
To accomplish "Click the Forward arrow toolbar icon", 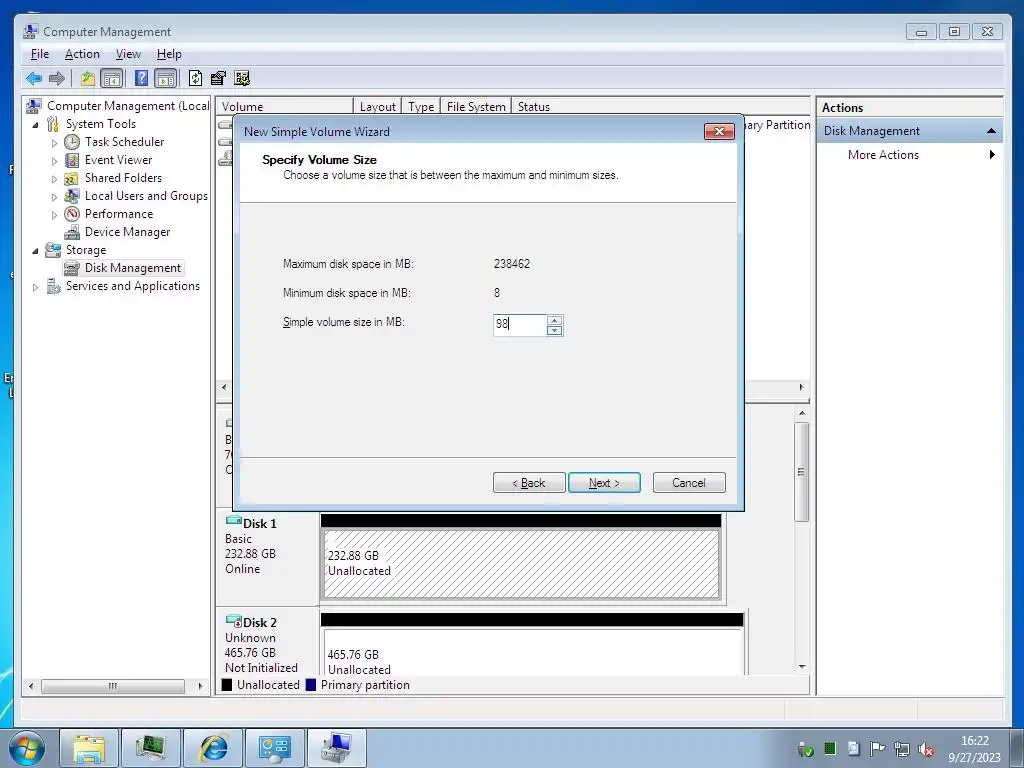I will [x=57, y=79].
